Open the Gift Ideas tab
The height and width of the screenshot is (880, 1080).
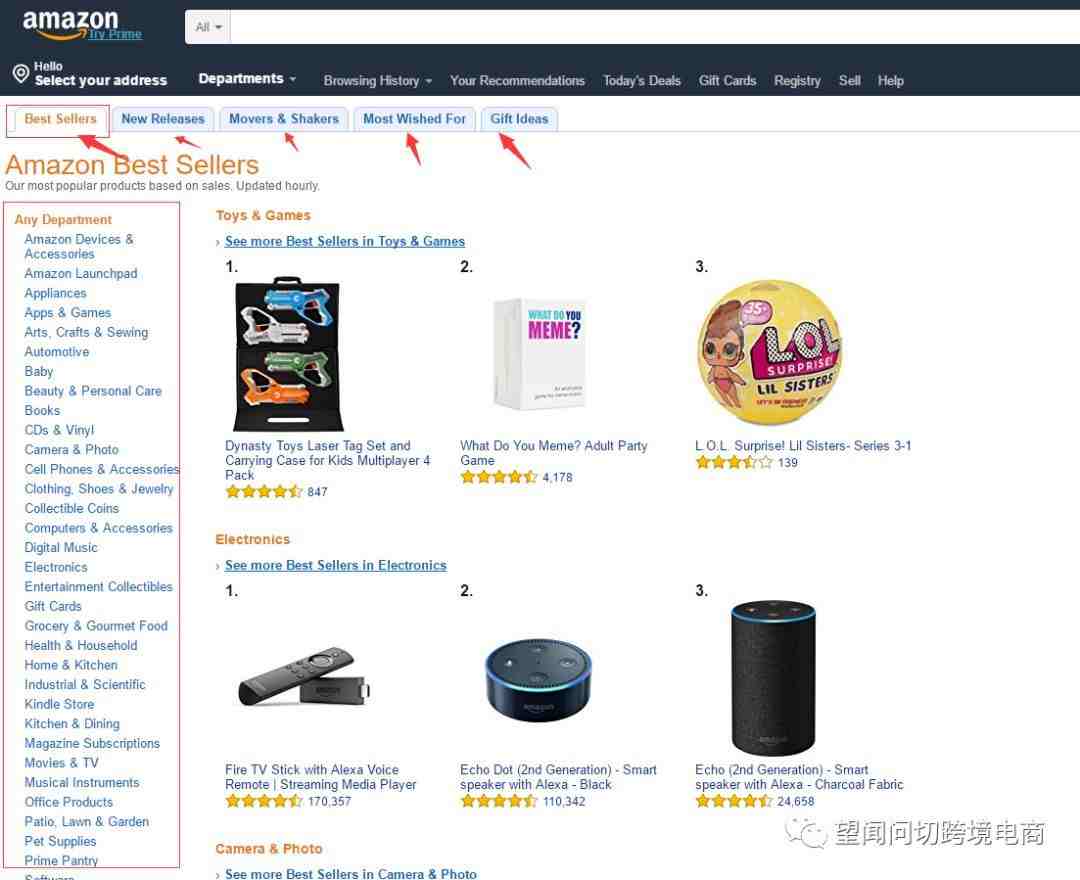pos(519,119)
